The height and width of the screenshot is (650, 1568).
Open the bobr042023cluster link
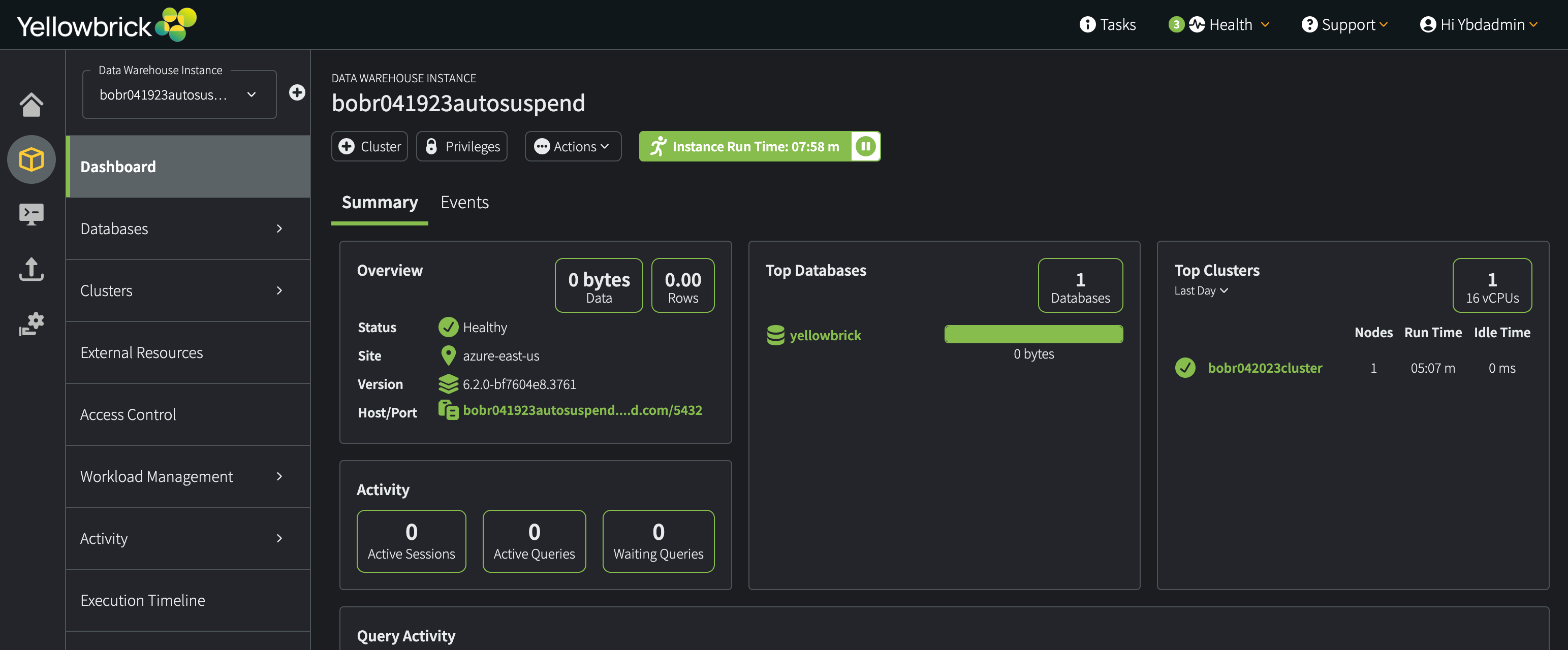click(1265, 368)
